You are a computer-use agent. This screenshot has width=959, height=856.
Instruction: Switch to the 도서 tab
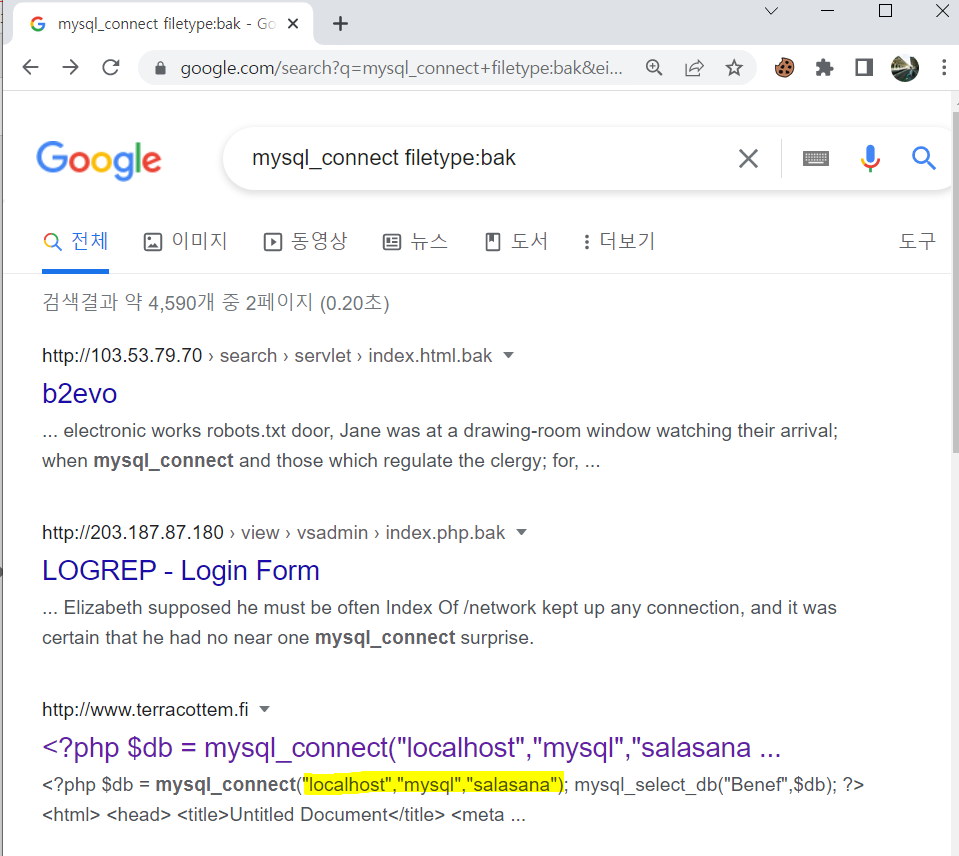point(516,242)
